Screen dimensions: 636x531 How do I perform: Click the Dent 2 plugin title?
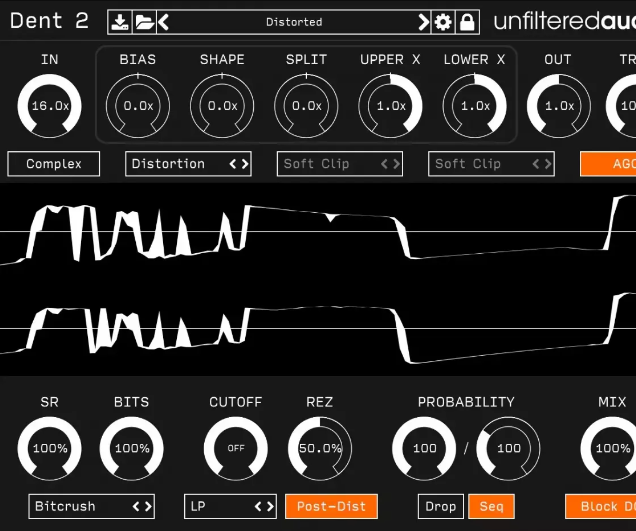coord(49,21)
